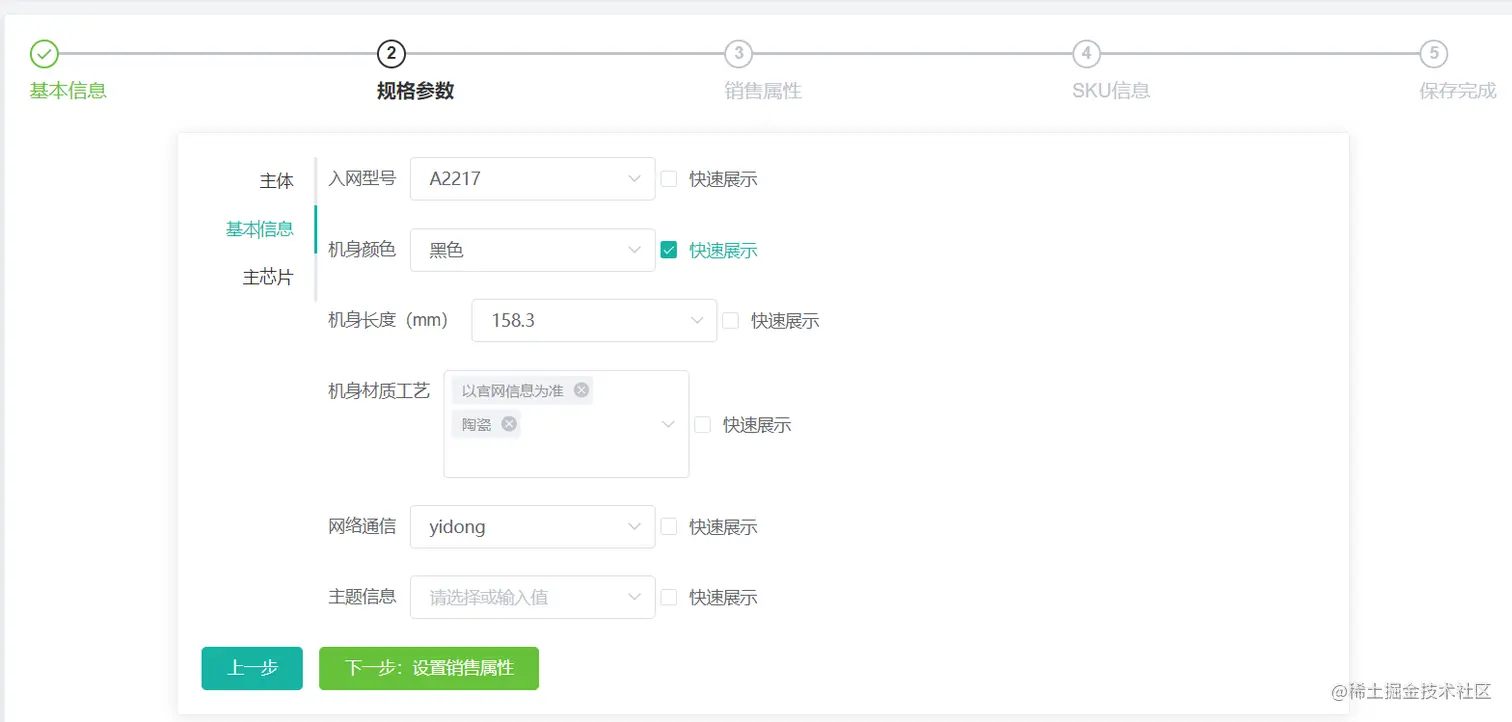1512x722 pixels.
Task: Click inside the 机身材质工艺 tag input area
Action: tap(566, 424)
